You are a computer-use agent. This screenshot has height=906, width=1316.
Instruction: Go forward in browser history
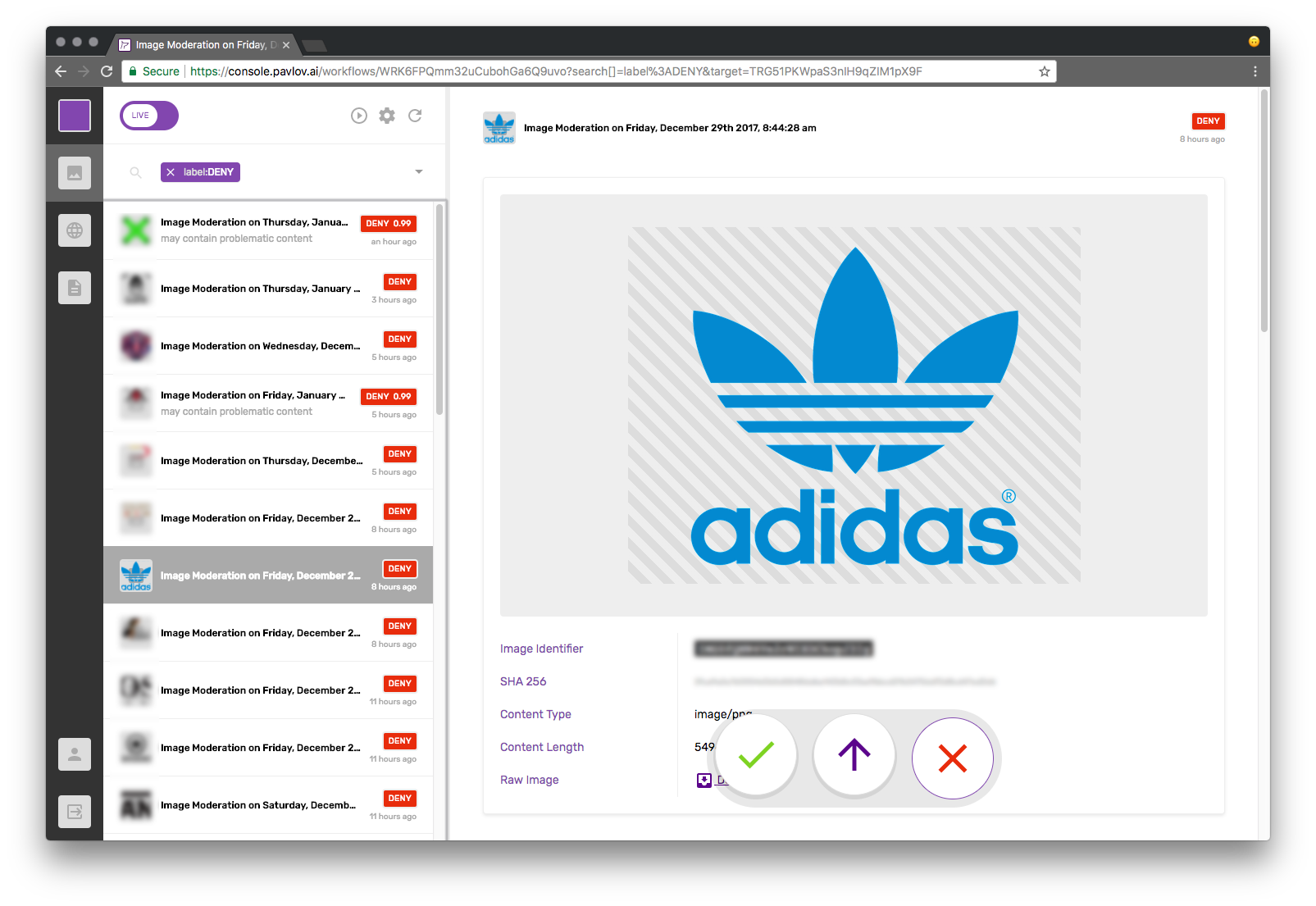click(84, 71)
